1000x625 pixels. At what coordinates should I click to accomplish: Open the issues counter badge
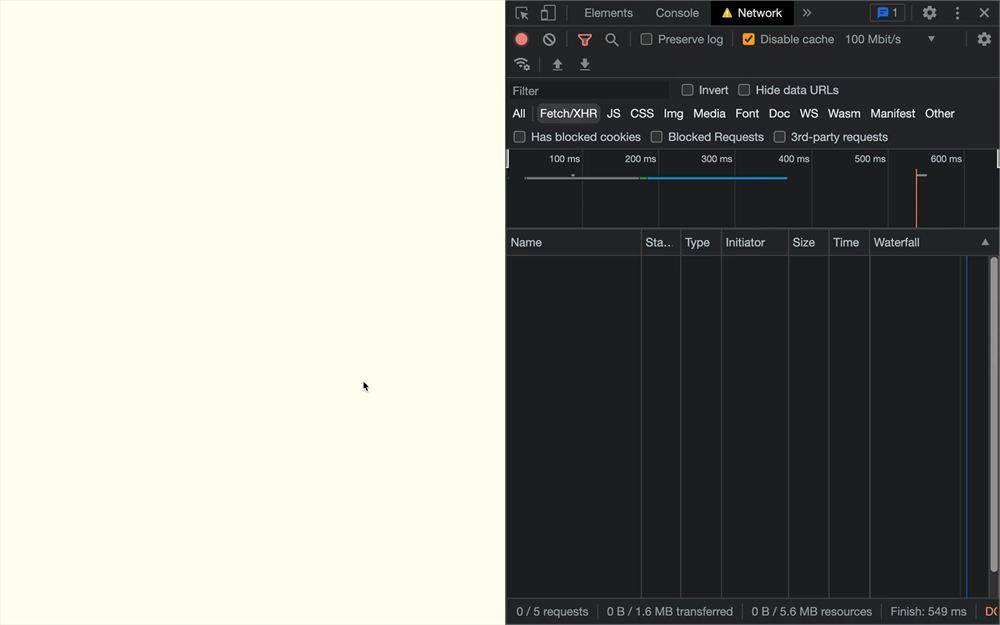coord(887,13)
